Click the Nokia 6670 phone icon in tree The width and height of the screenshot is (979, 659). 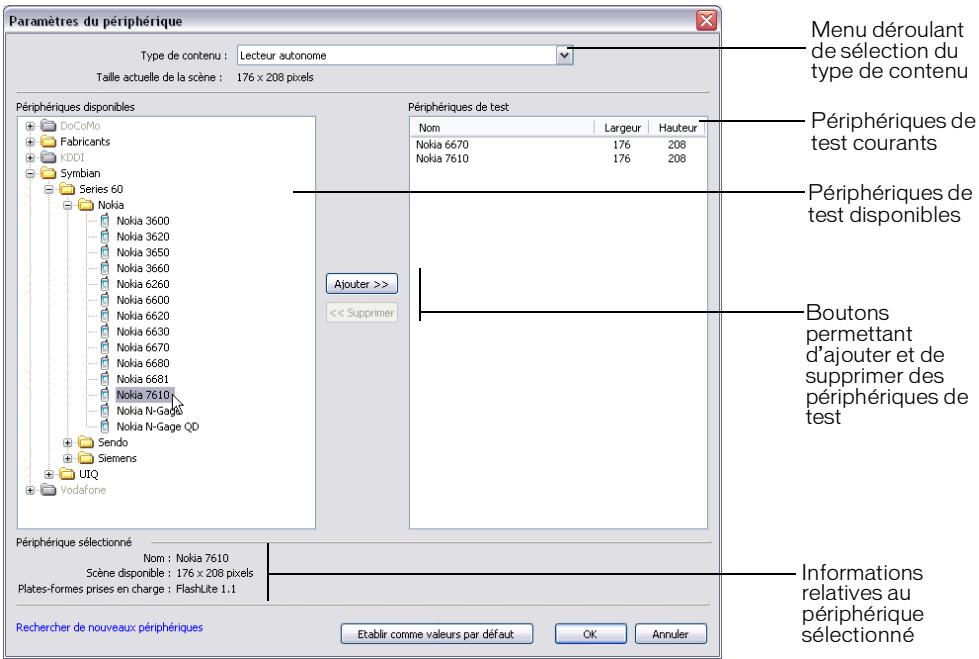(105, 347)
